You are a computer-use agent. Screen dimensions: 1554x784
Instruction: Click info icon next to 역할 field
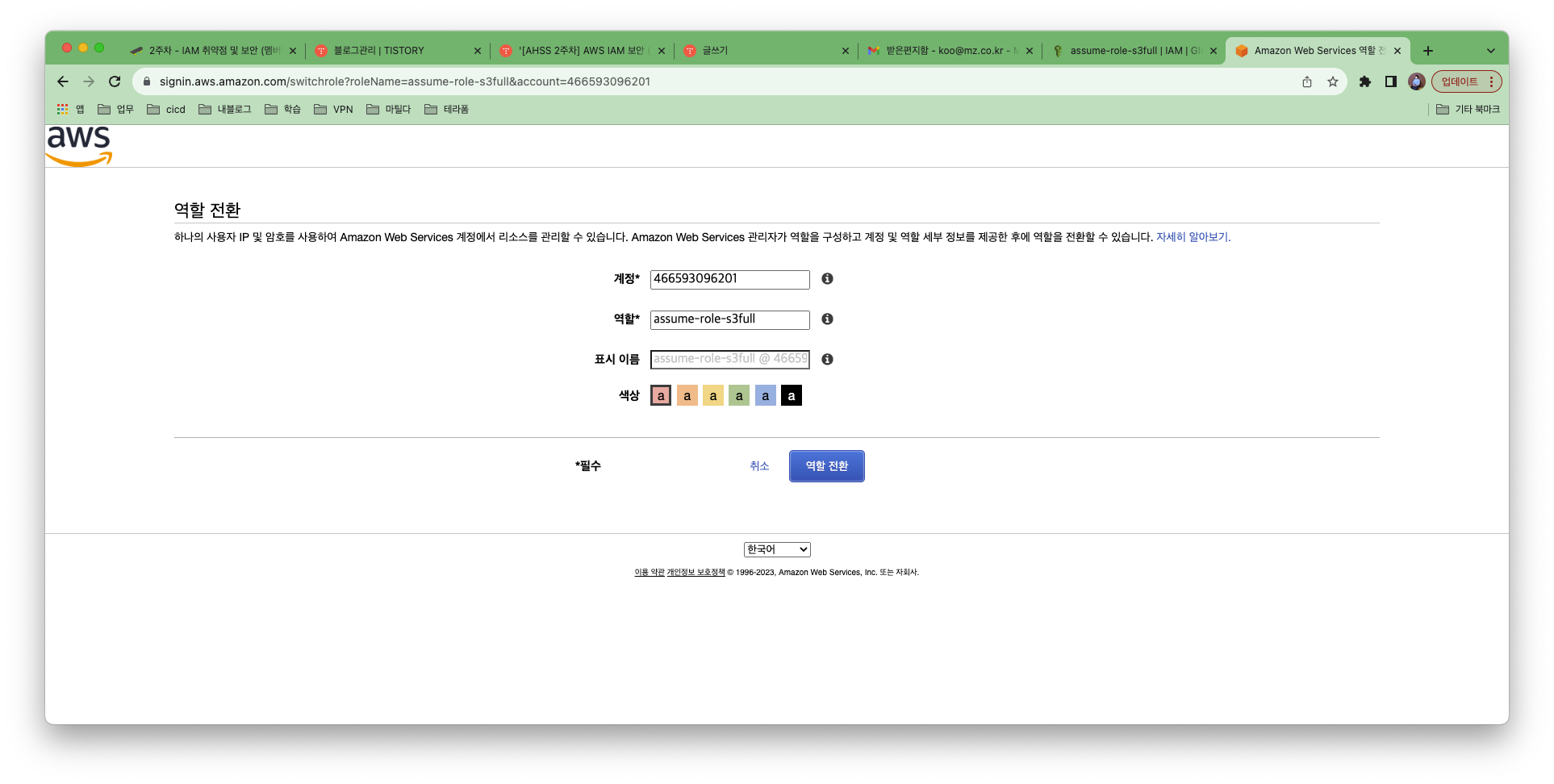827,319
